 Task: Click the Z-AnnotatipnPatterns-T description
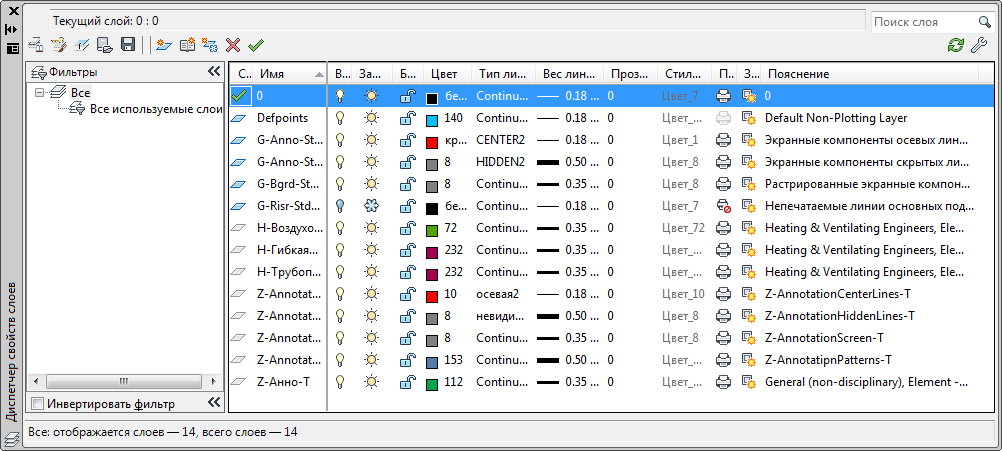828,360
